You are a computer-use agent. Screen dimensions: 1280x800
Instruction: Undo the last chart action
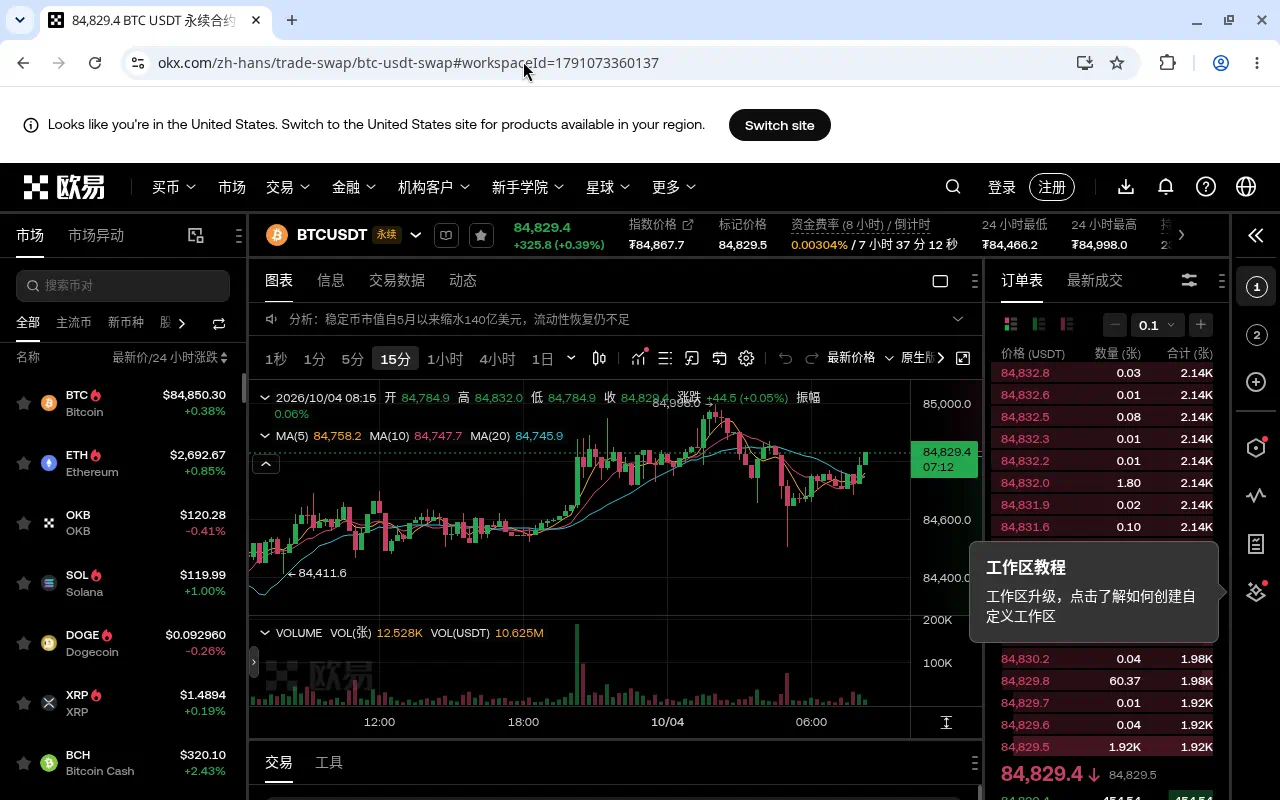tap(785, 358)
